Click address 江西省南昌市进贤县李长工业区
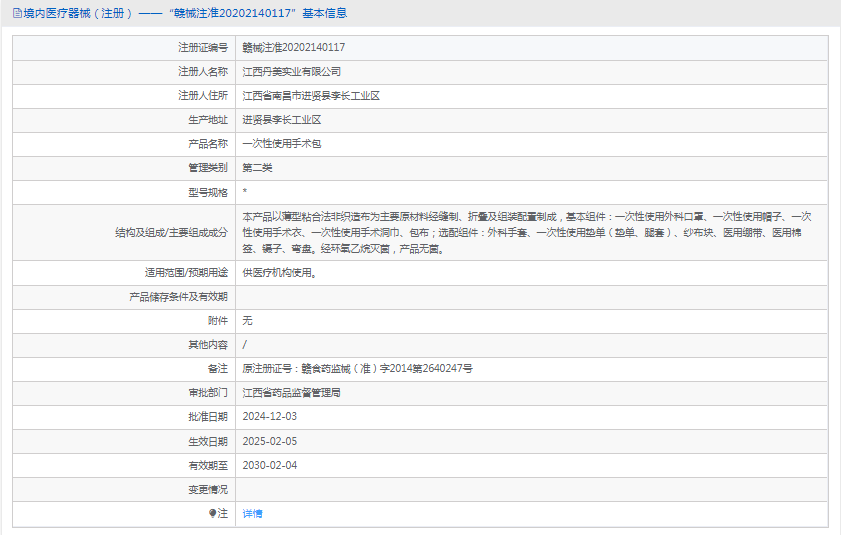Image resolution: width=841 pixels, height=535 pixels. [x=311, y=96]
